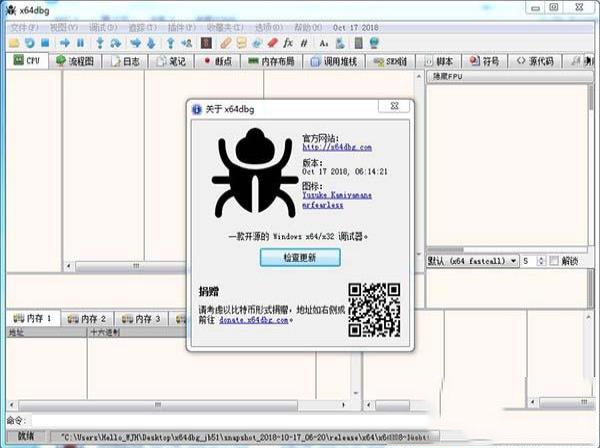The image size is (600, 448).
Task: Open the 调试 menu
Action: click(103, 28)
